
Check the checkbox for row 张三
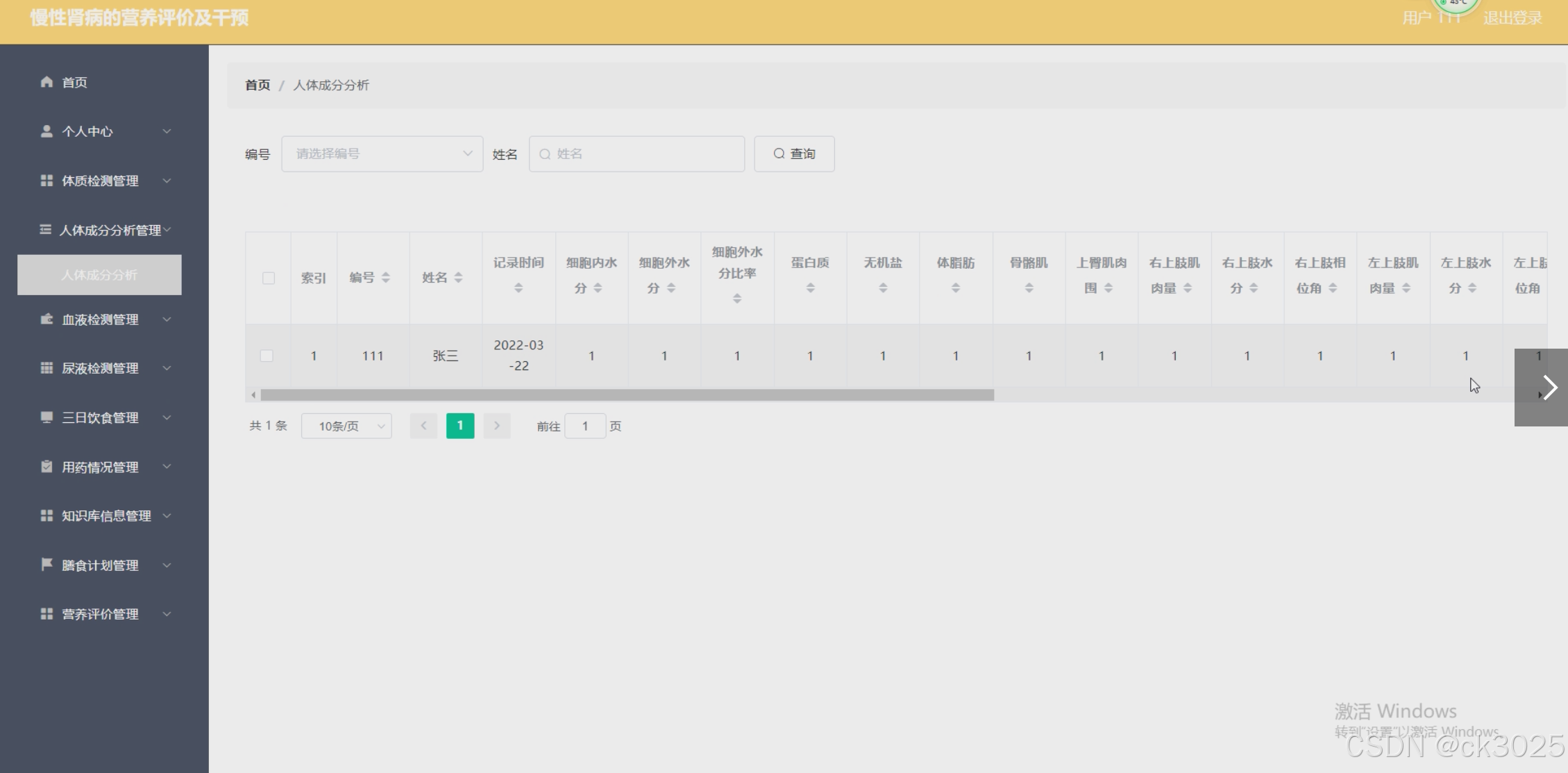267,356
